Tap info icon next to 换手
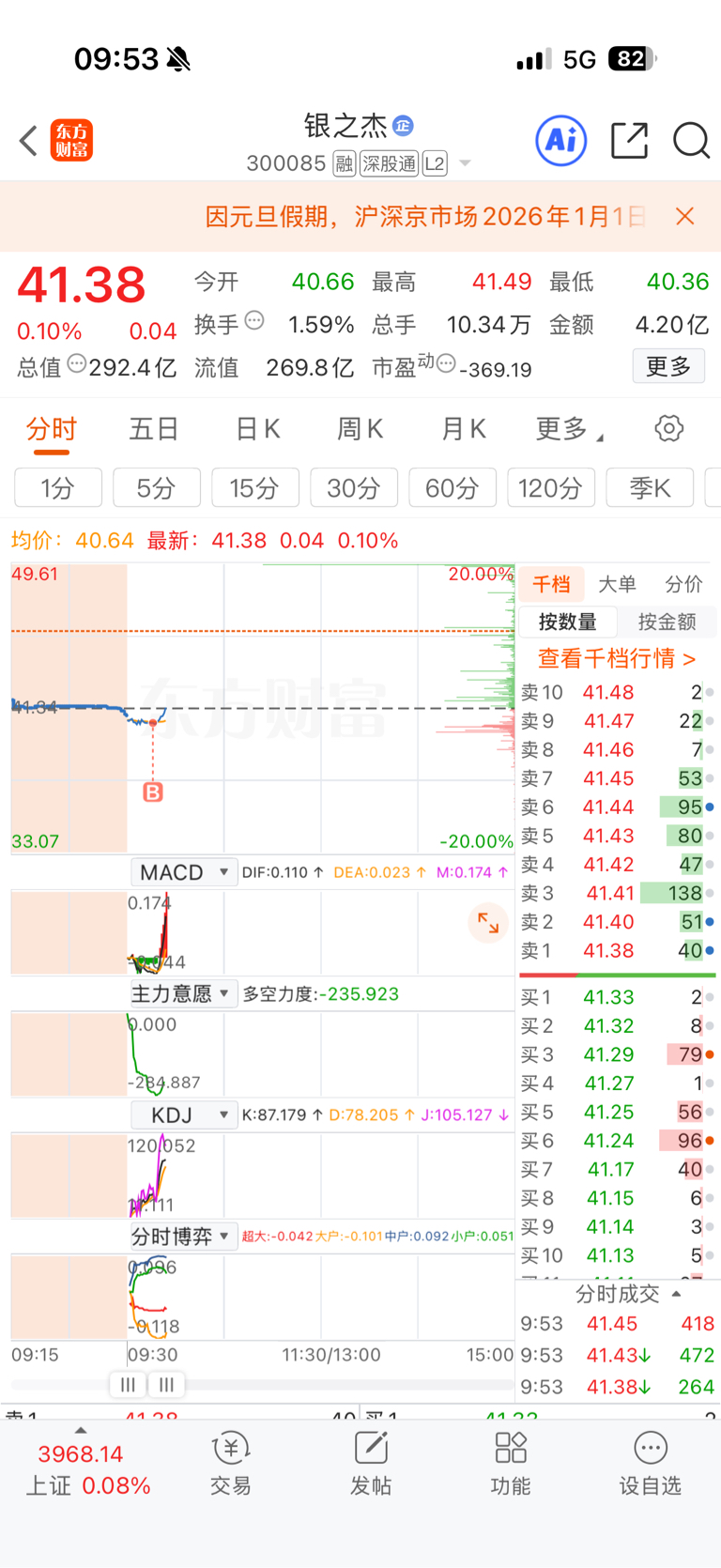 [x=254, y=321]
